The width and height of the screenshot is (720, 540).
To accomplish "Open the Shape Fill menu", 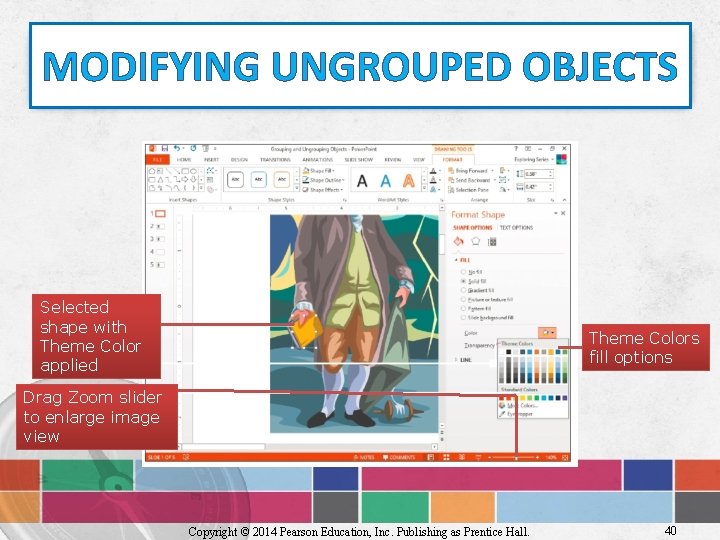I will point(319,171).
